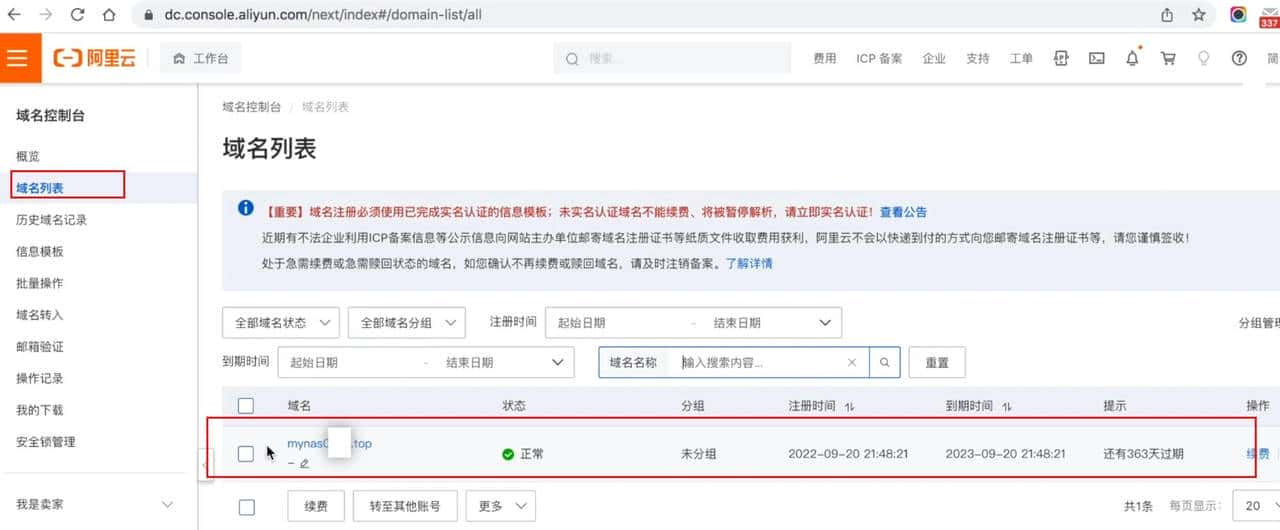Open the 支持 menu

coord(977,59)
